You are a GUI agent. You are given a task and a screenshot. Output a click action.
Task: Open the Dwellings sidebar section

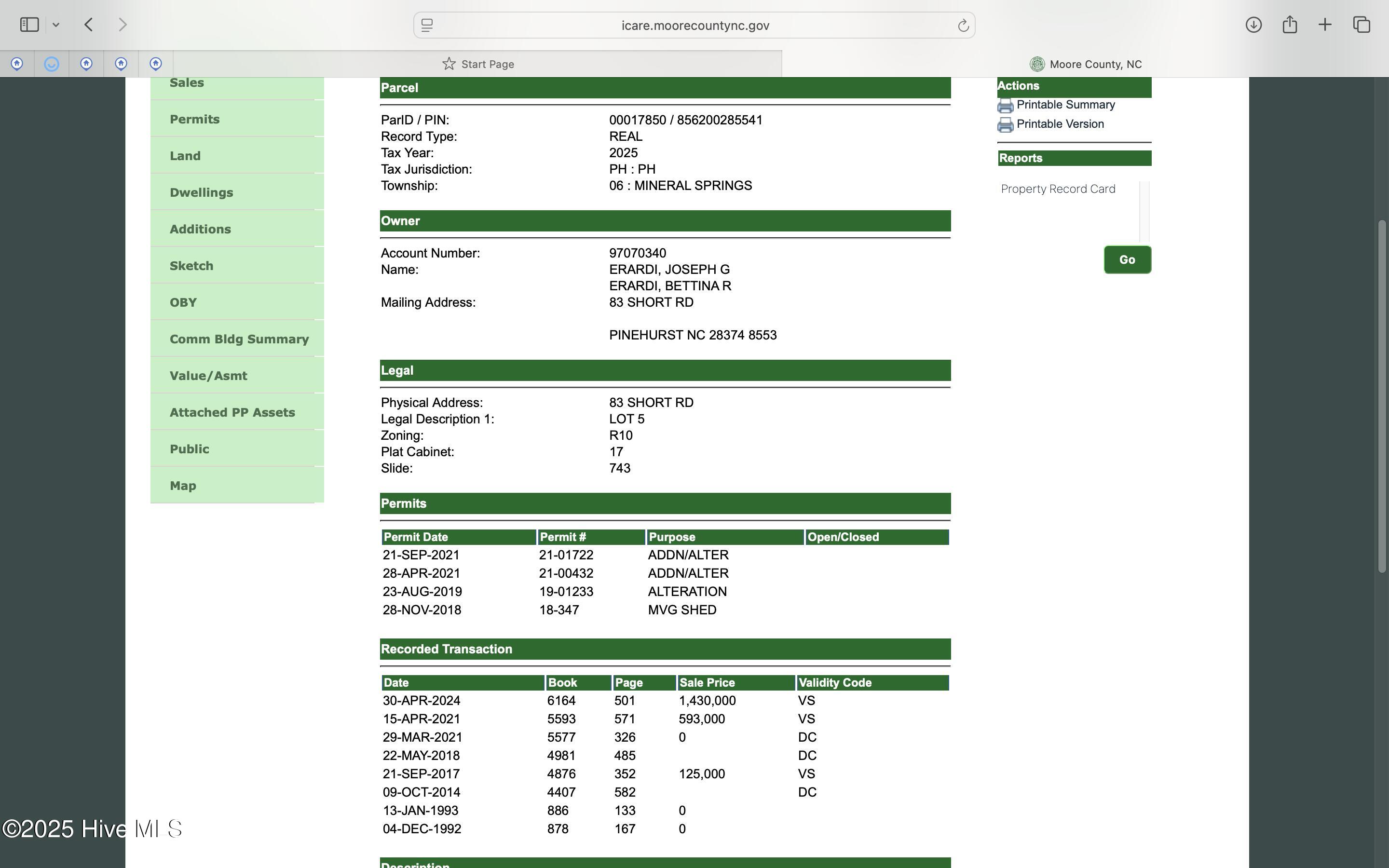click(202, 192)
